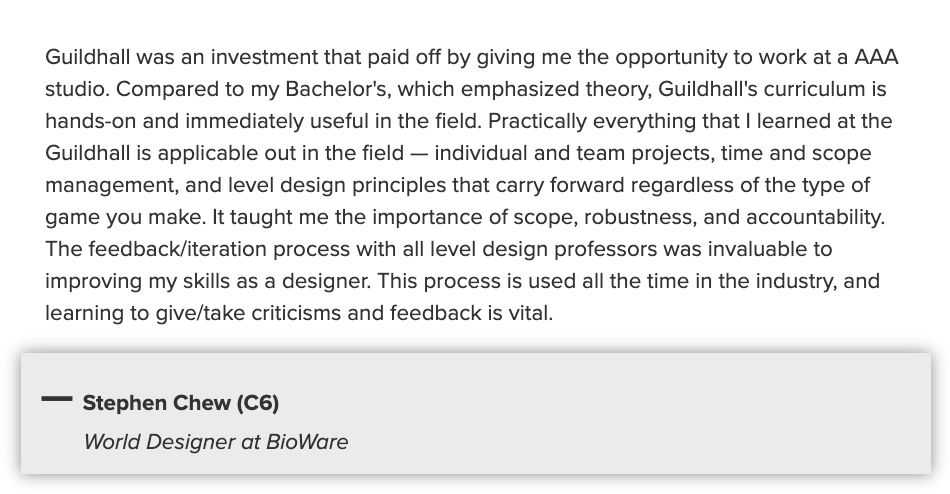Click the first word Guildhall in testimonial
Screen dimensions: 950x494
click(x=87, y=57)
